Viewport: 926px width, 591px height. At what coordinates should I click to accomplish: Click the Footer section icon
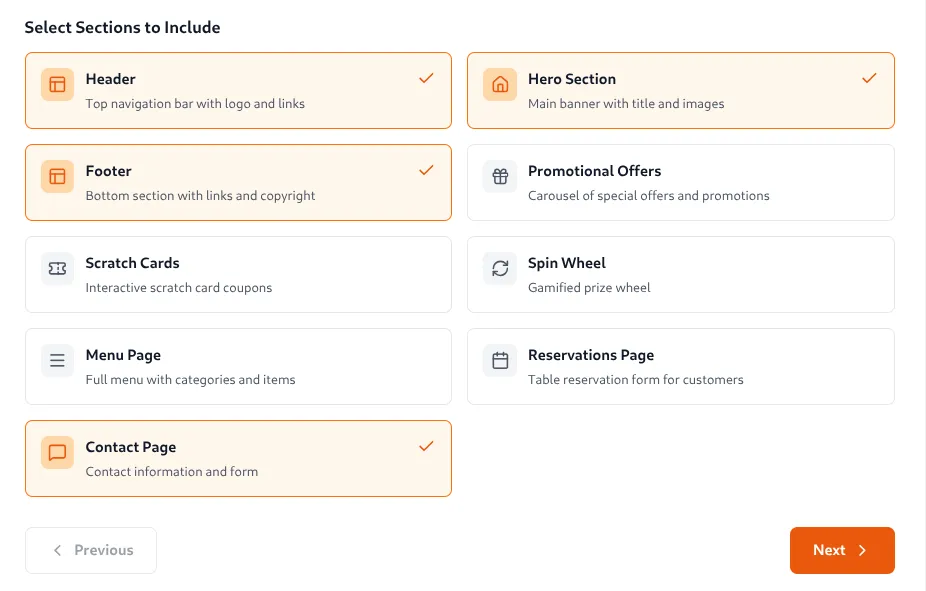[x=57, y=178]
